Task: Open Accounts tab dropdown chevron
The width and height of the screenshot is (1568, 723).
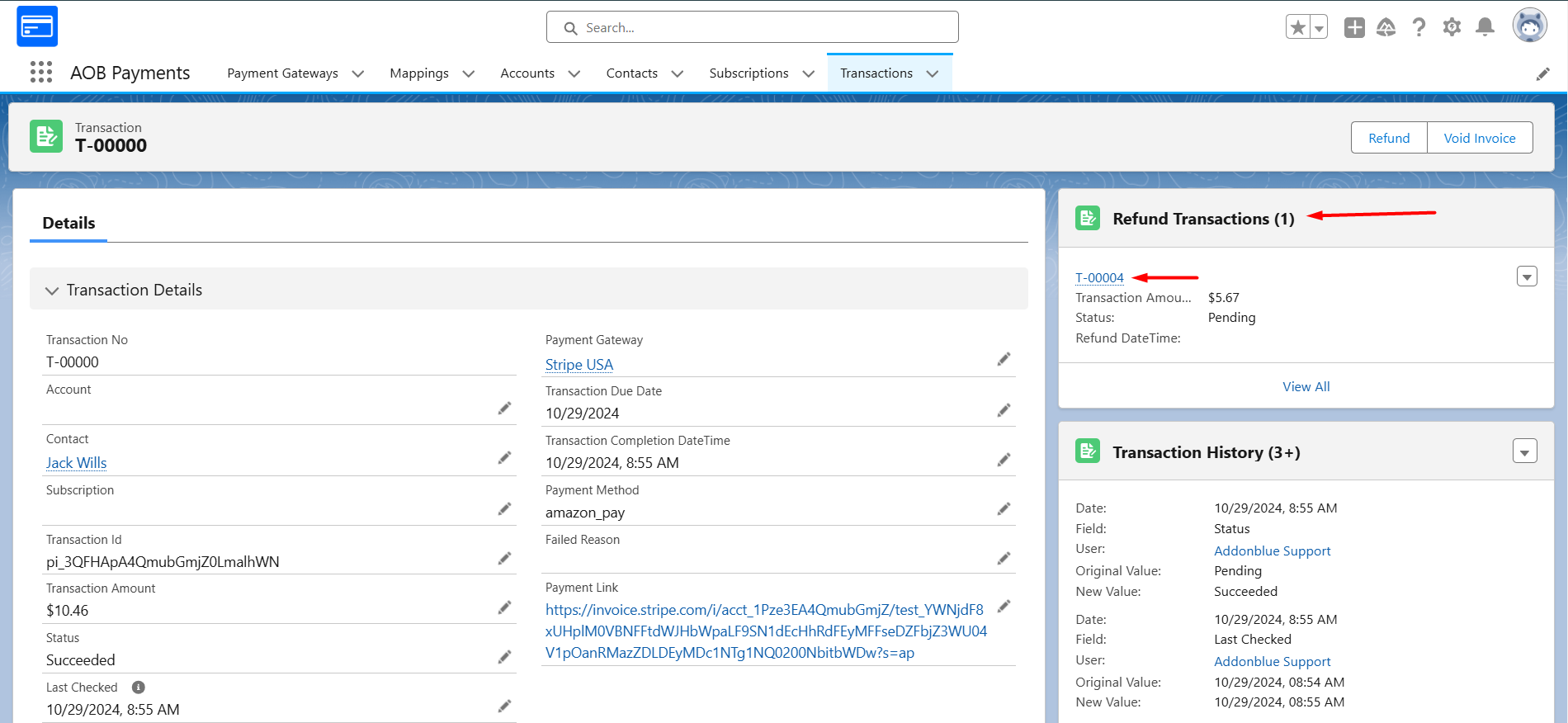Action: 574,73
